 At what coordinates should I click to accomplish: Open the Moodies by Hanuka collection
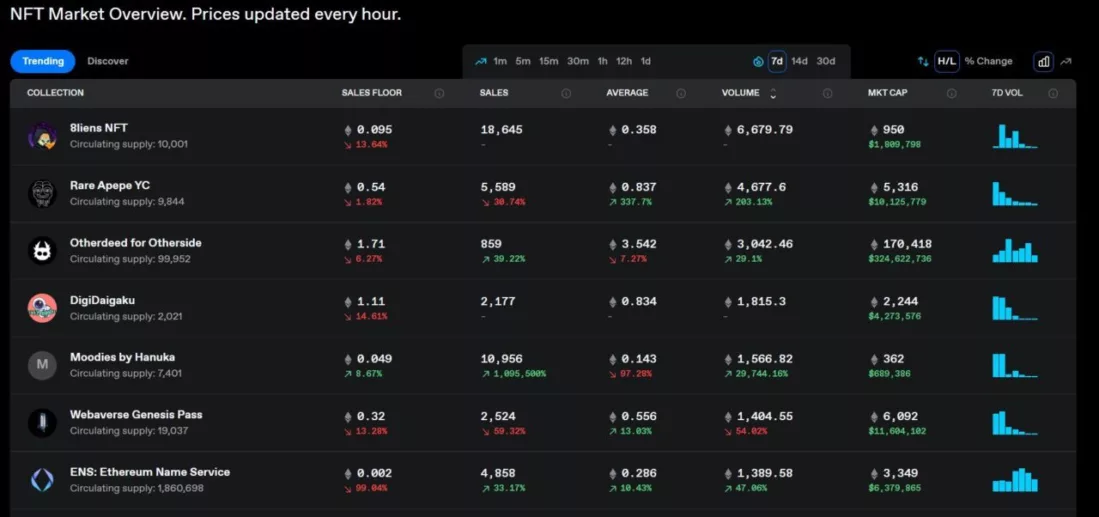[123, 357]
